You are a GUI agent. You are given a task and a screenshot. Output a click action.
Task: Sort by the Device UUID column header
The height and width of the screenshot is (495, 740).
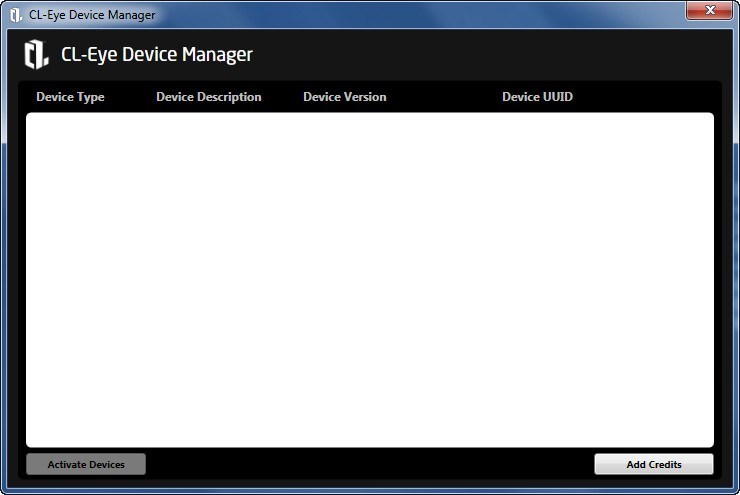click(x=537, y=97)
